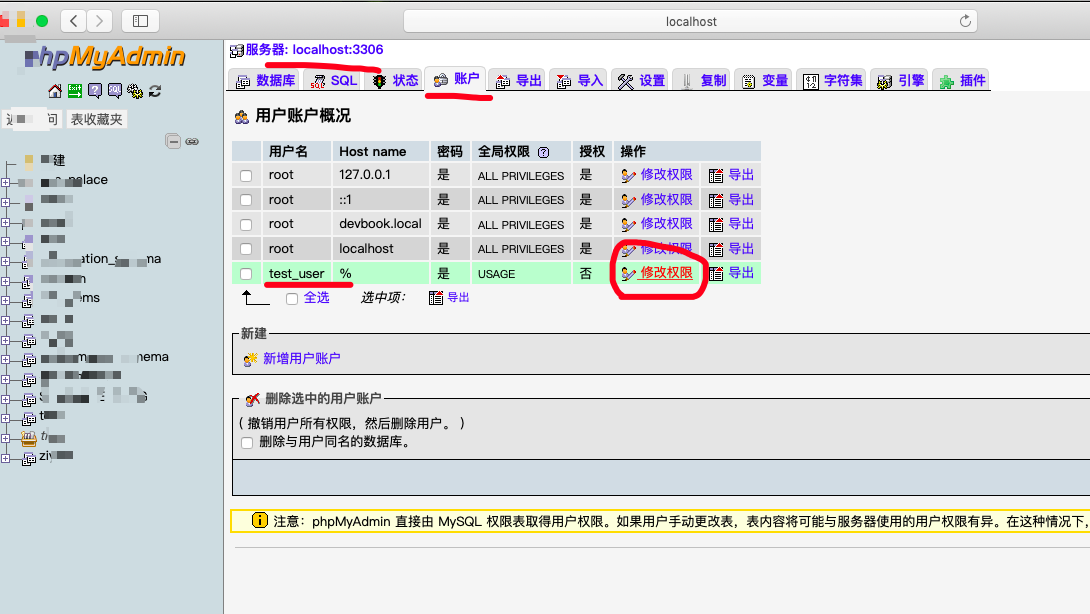
Task: Switch to the 账户 tab
Action: point(457,79)
